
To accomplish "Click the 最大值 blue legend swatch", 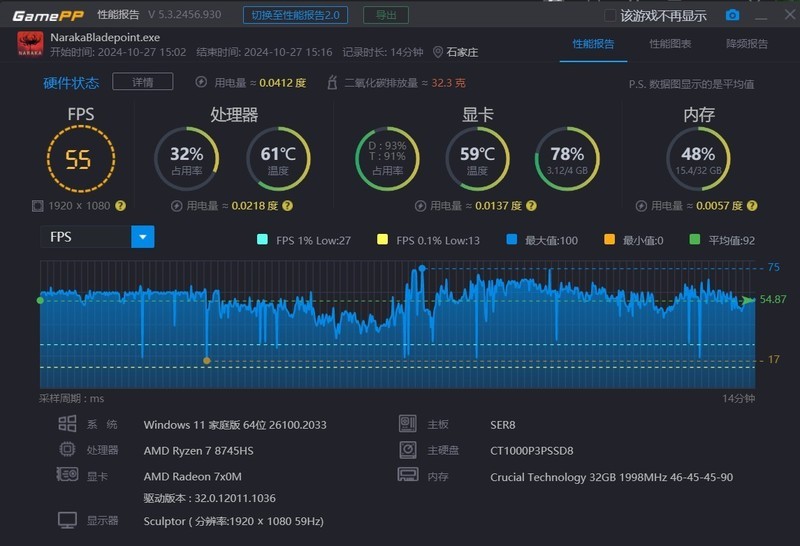I will 512,240.
